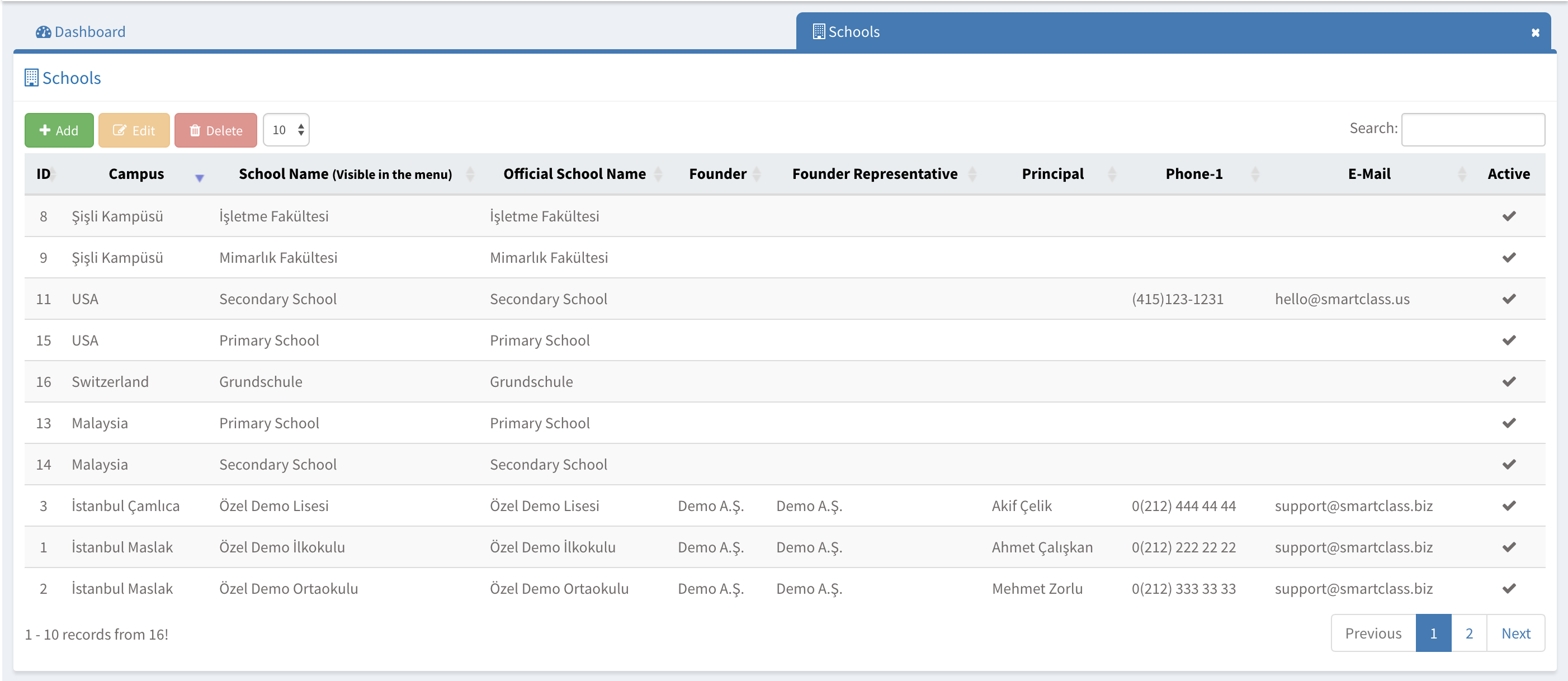Sort by Official School Name column
The width and height of the screenshot is (1568, 681).
574,174
